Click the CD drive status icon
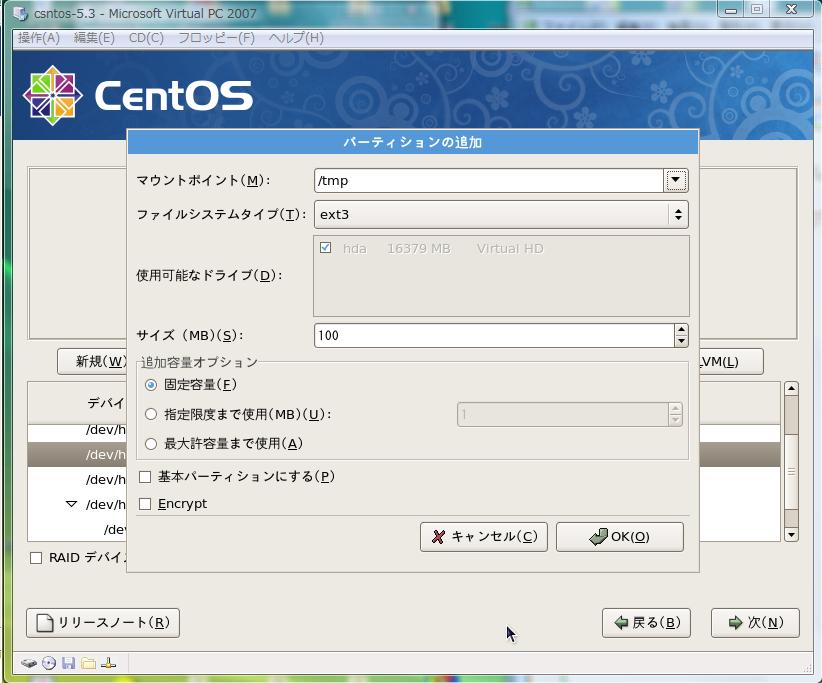Screen dimensions: 822x683 (48, 663)
